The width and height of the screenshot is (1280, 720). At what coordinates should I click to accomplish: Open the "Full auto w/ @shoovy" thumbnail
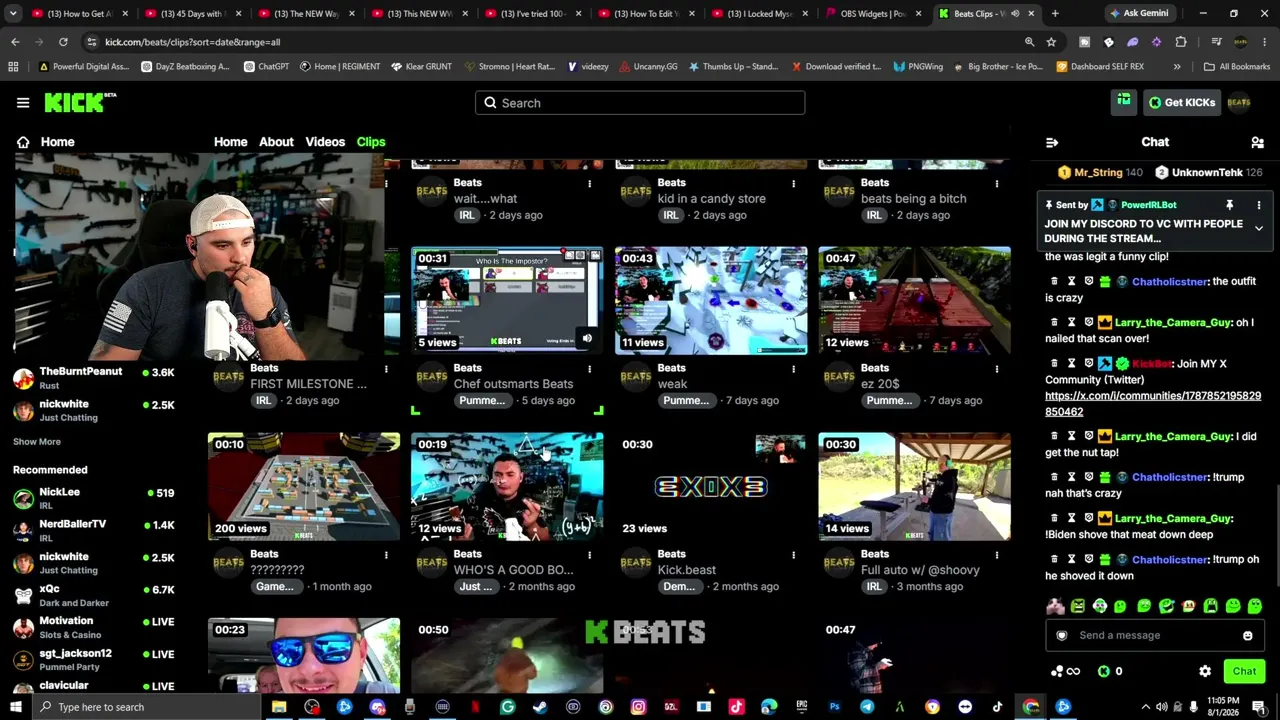pyautogui.click(x=915, y=487)
